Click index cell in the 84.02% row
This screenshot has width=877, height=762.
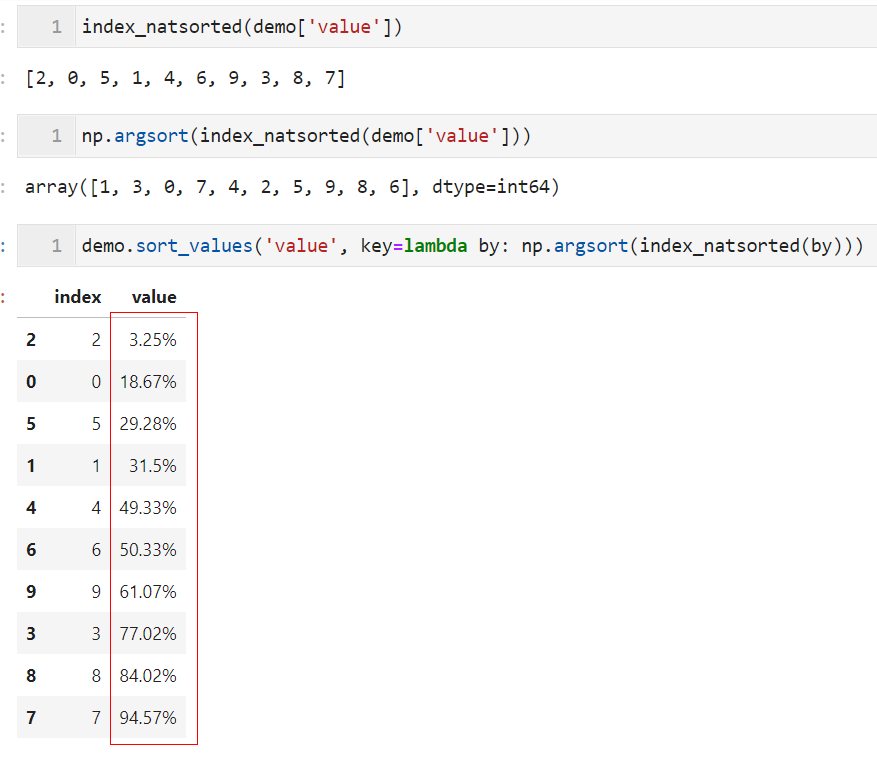click(96, 675)
